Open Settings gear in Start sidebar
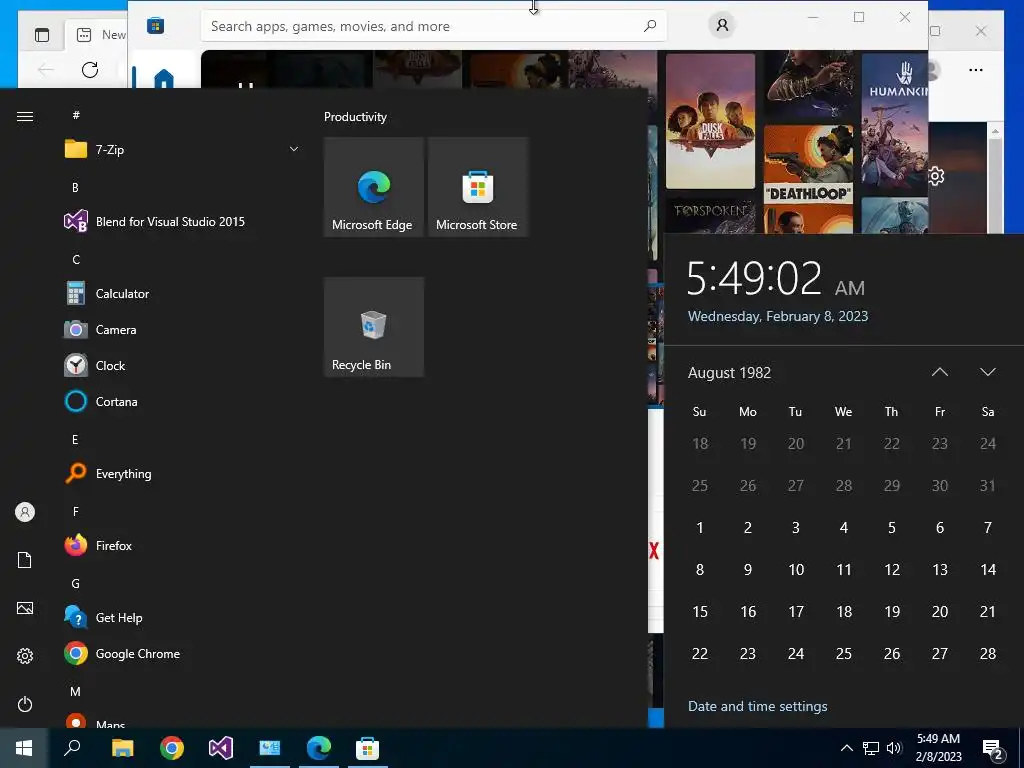This screenshot has height=768, width=1024. pos(25,656)
